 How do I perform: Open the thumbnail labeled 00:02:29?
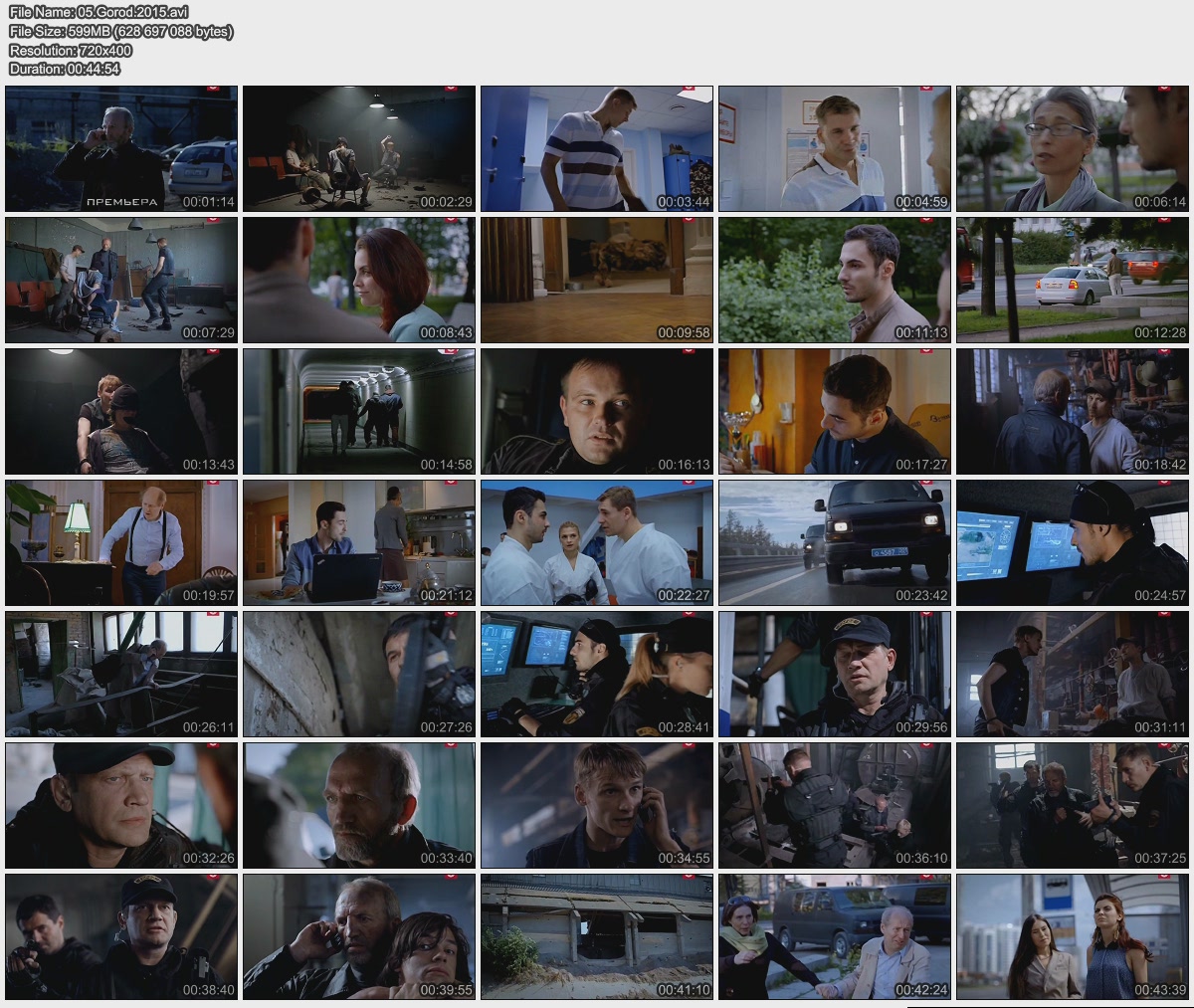tap(359, 148)
